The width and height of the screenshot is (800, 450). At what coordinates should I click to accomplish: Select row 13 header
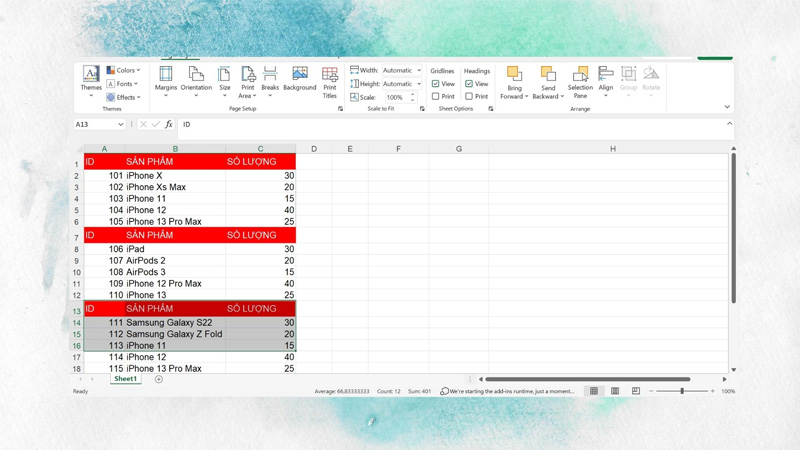[77, 309]
